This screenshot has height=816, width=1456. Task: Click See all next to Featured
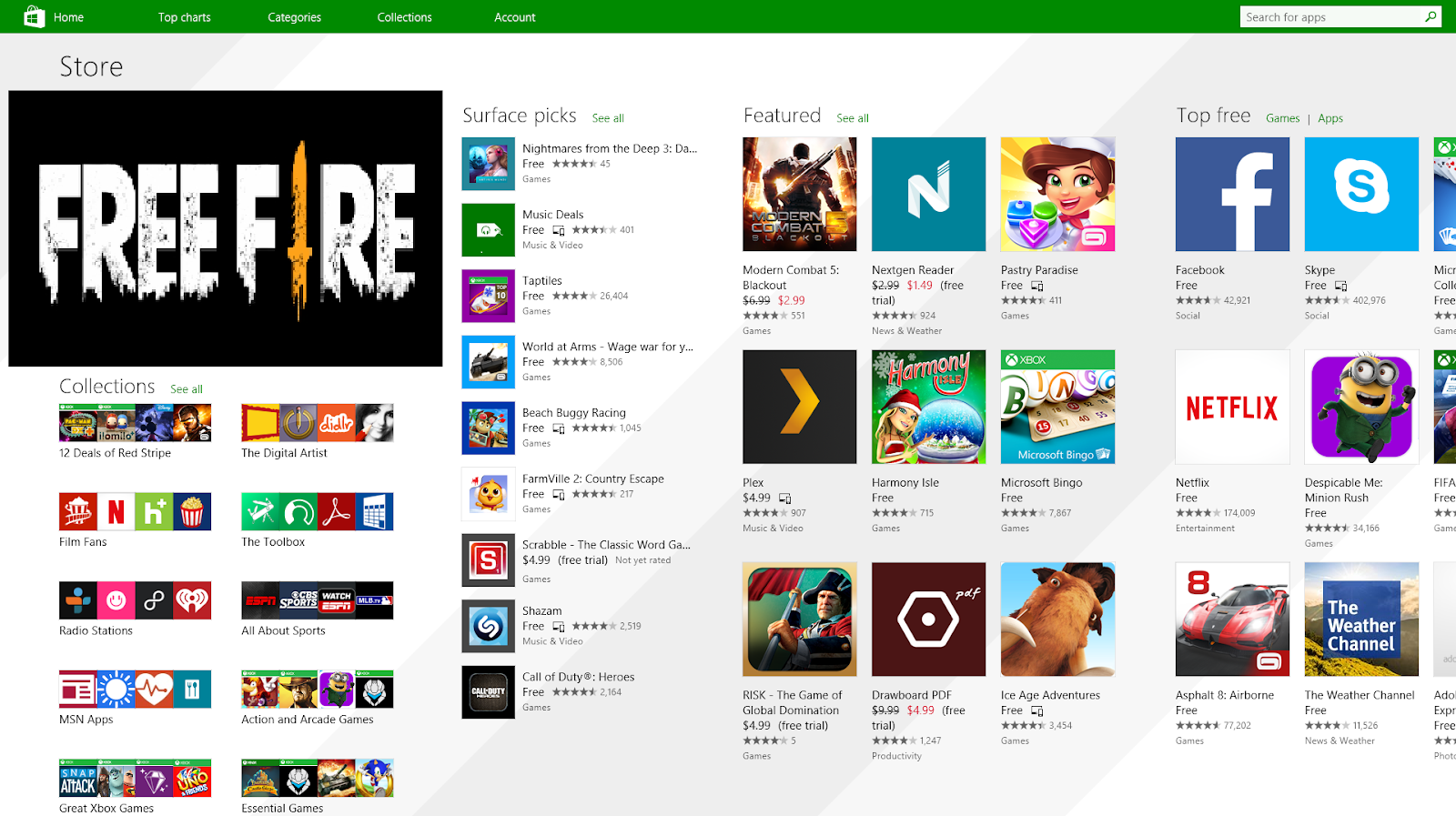(x=853, y=118)
